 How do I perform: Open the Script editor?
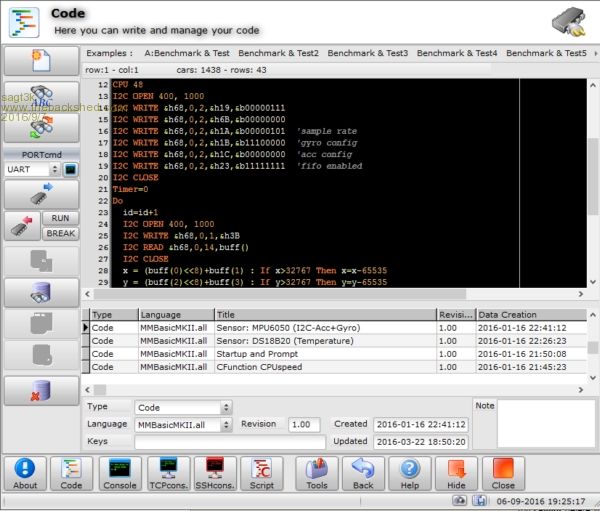click(262, 473)
